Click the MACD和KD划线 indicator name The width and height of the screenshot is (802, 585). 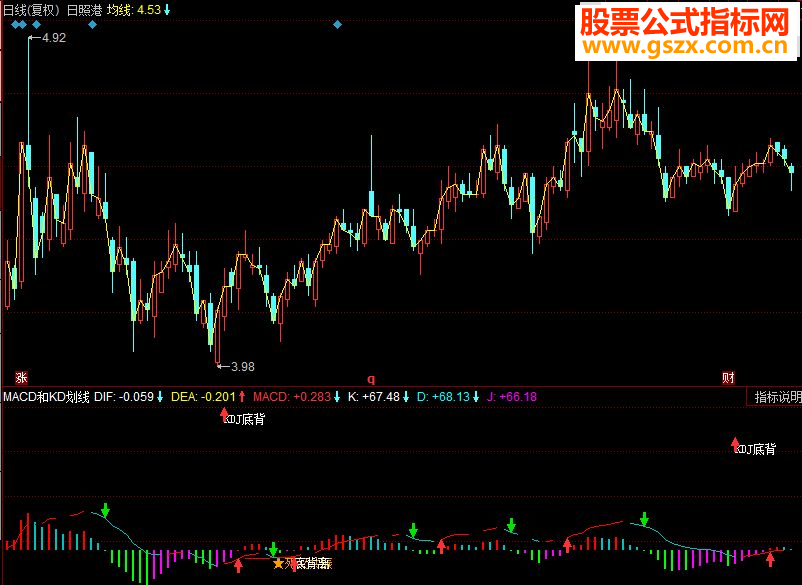tap(47, 397)
